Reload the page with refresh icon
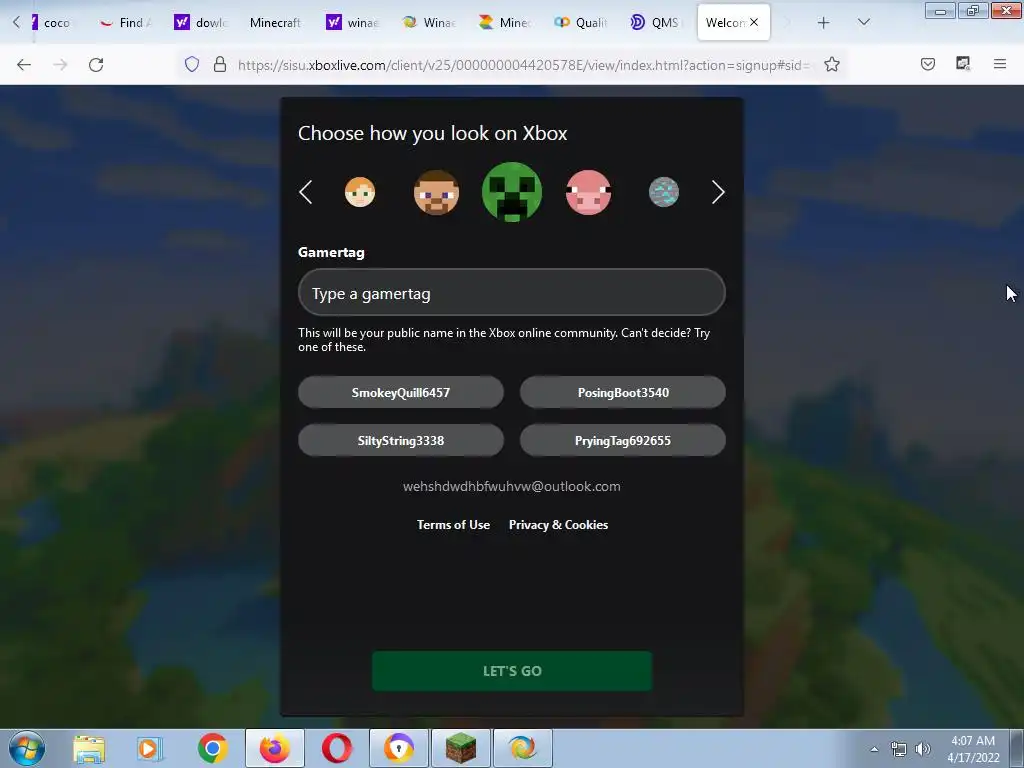The image size is (1024, 768). tap(96, 65)
